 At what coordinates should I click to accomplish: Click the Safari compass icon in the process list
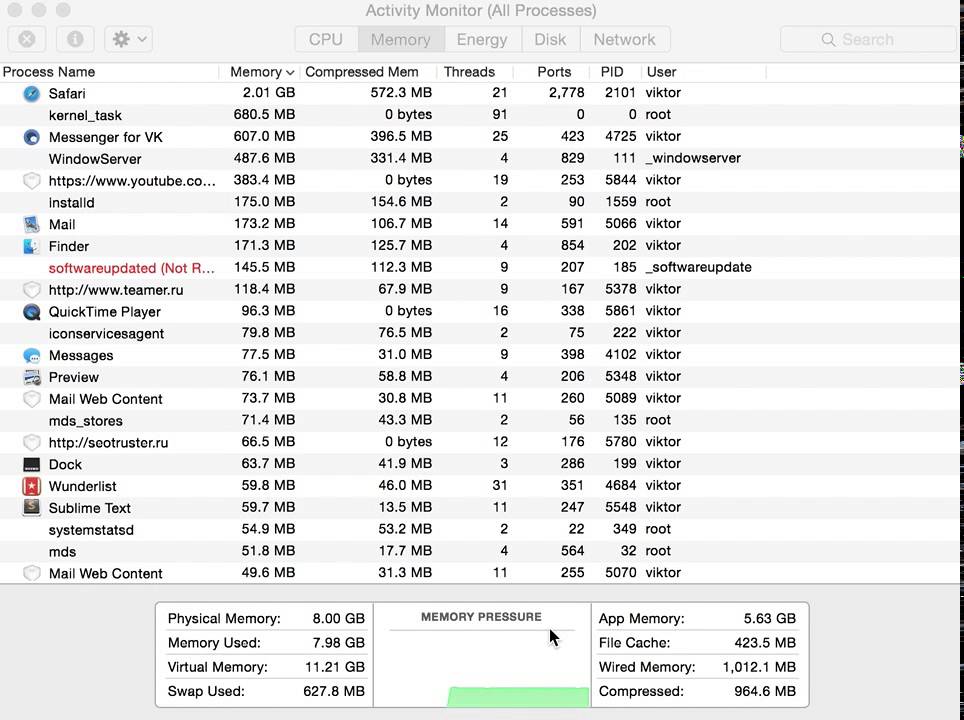coord(31,93)
